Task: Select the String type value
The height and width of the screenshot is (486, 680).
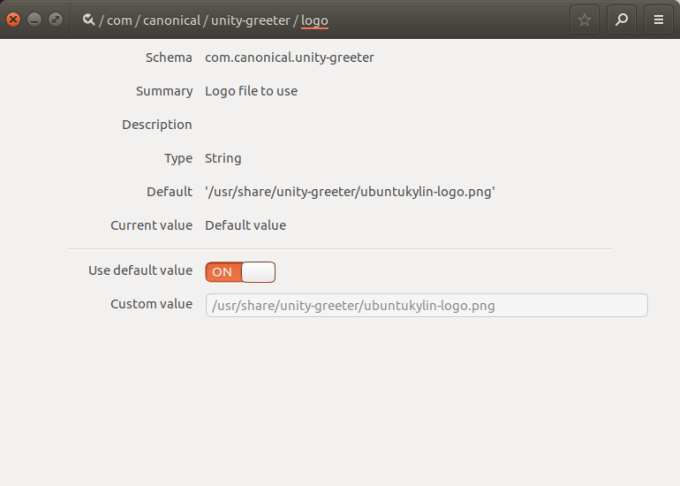Action: [x=223, y=158]
